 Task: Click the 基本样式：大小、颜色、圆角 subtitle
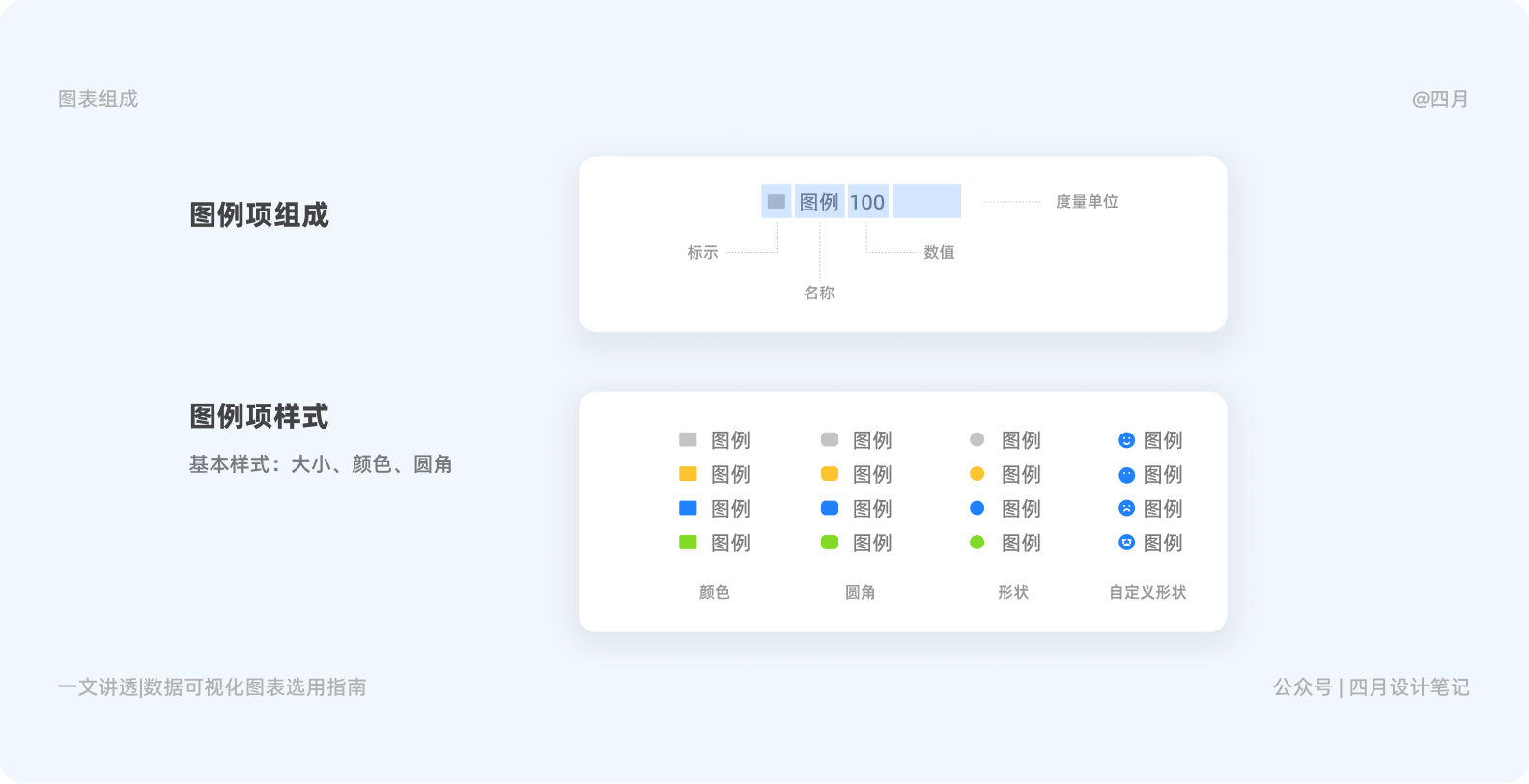point(321,465)
